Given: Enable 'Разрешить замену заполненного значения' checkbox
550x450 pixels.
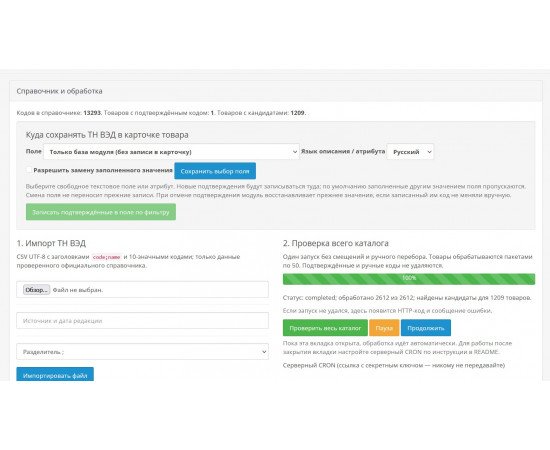Looking at the screenshot, I should [x=29, y=170].
